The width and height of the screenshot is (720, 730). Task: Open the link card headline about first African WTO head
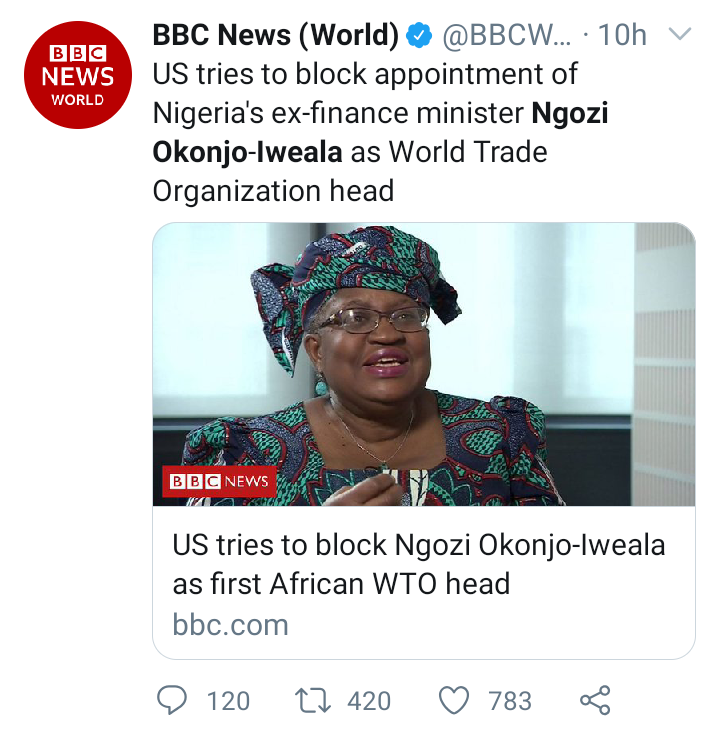[x=418, y=564]
